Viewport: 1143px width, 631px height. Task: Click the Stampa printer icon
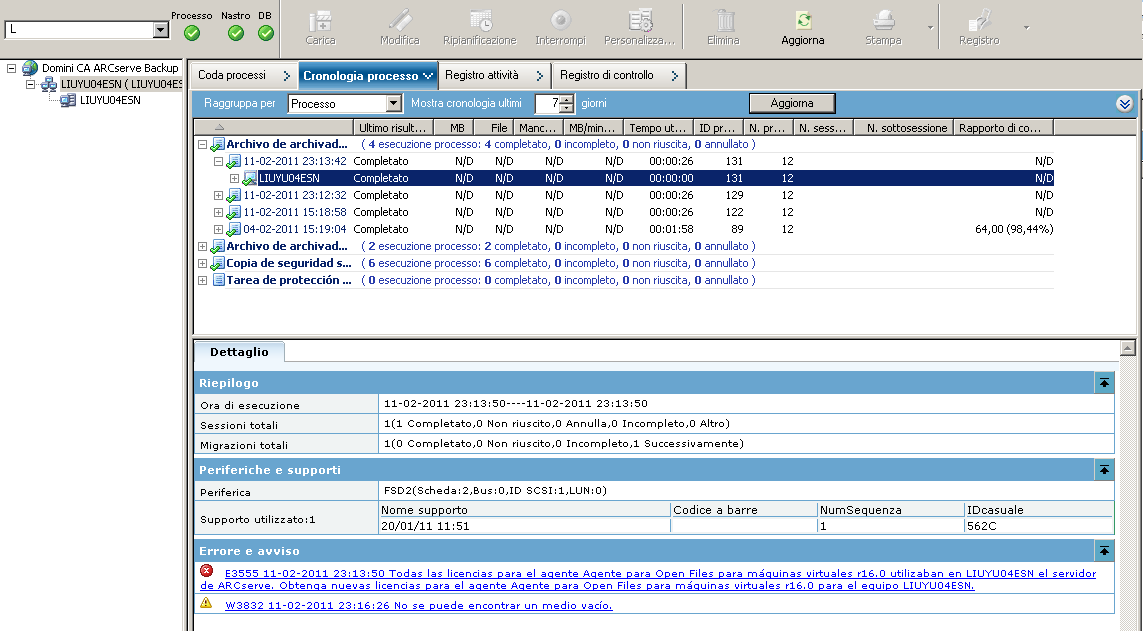click(884, 21)
